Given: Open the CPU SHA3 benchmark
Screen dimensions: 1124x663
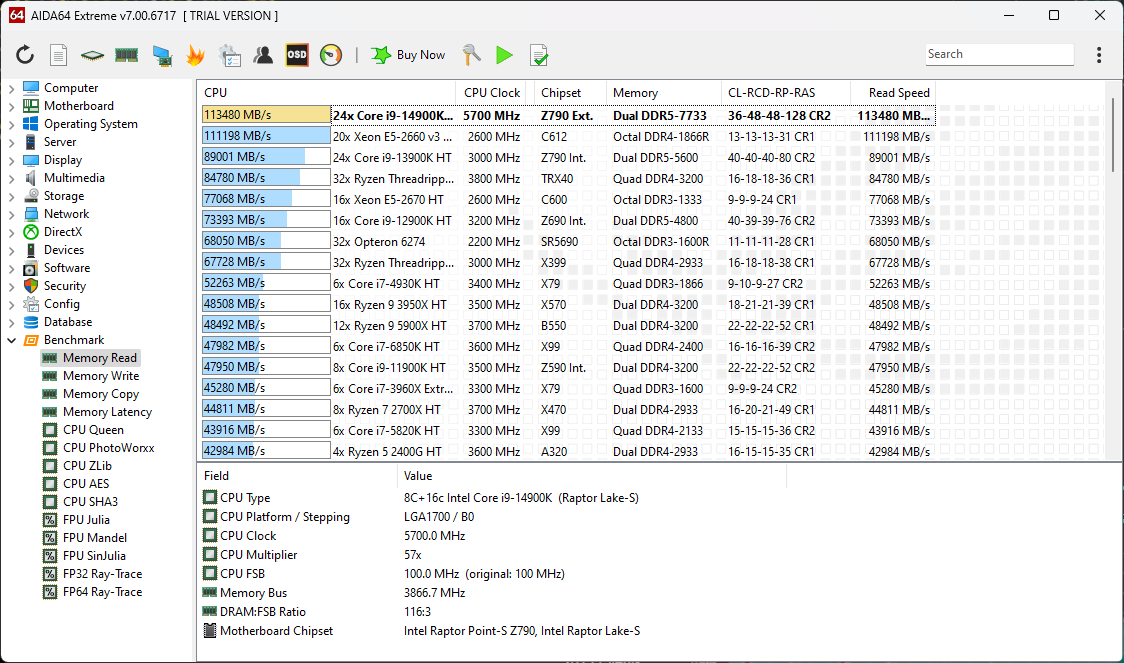Looking at the screenshot, I should point(90,502).
